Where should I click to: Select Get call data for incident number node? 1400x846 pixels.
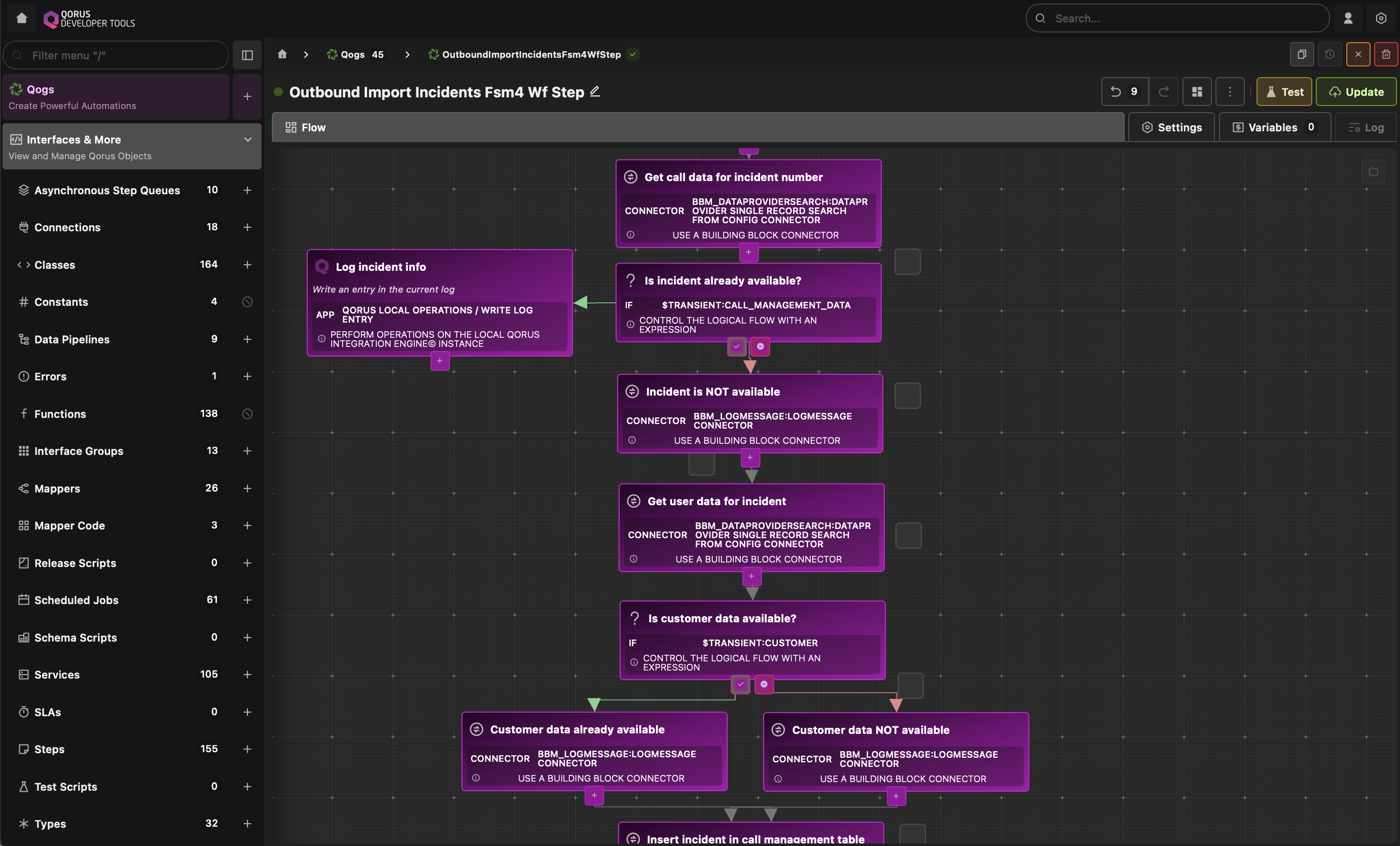point(749,203)
